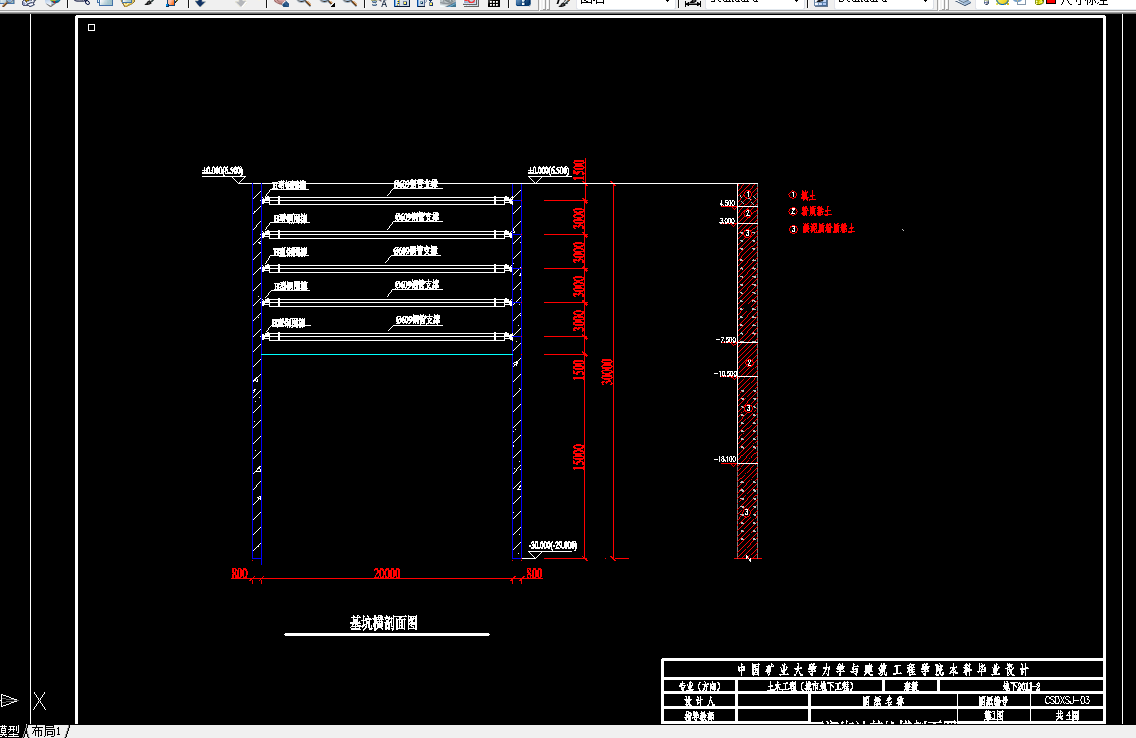
Task: Open the Dimension Style manager icon
Action: [x=693, y=2]
